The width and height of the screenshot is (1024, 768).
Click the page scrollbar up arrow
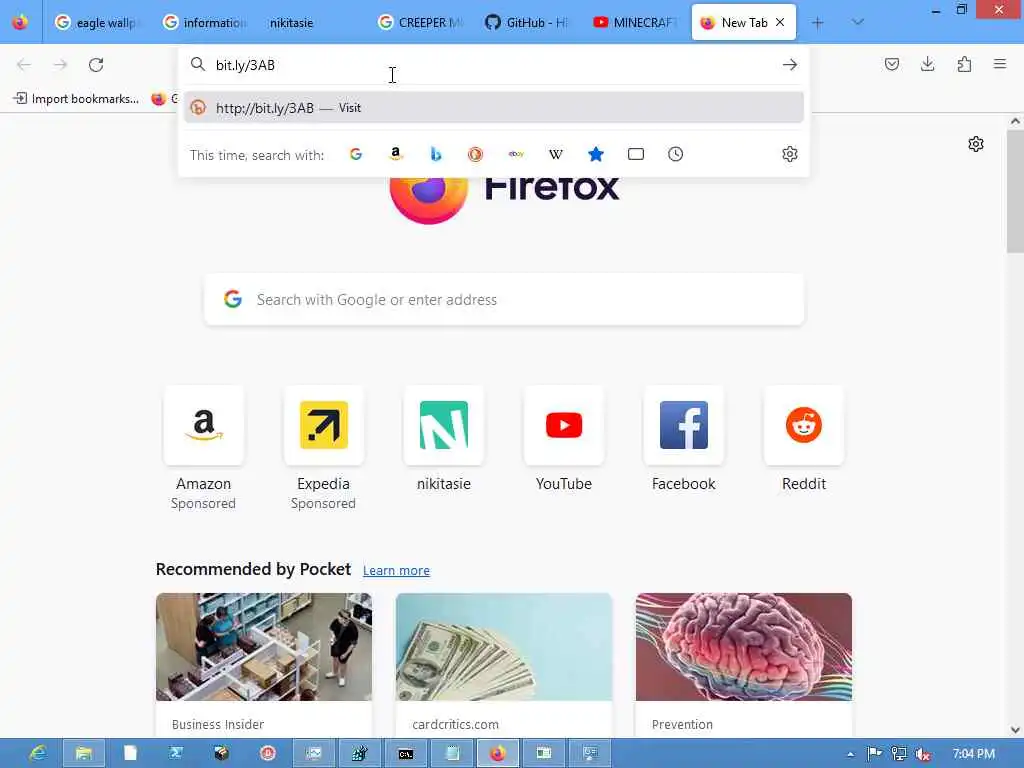1015,121
